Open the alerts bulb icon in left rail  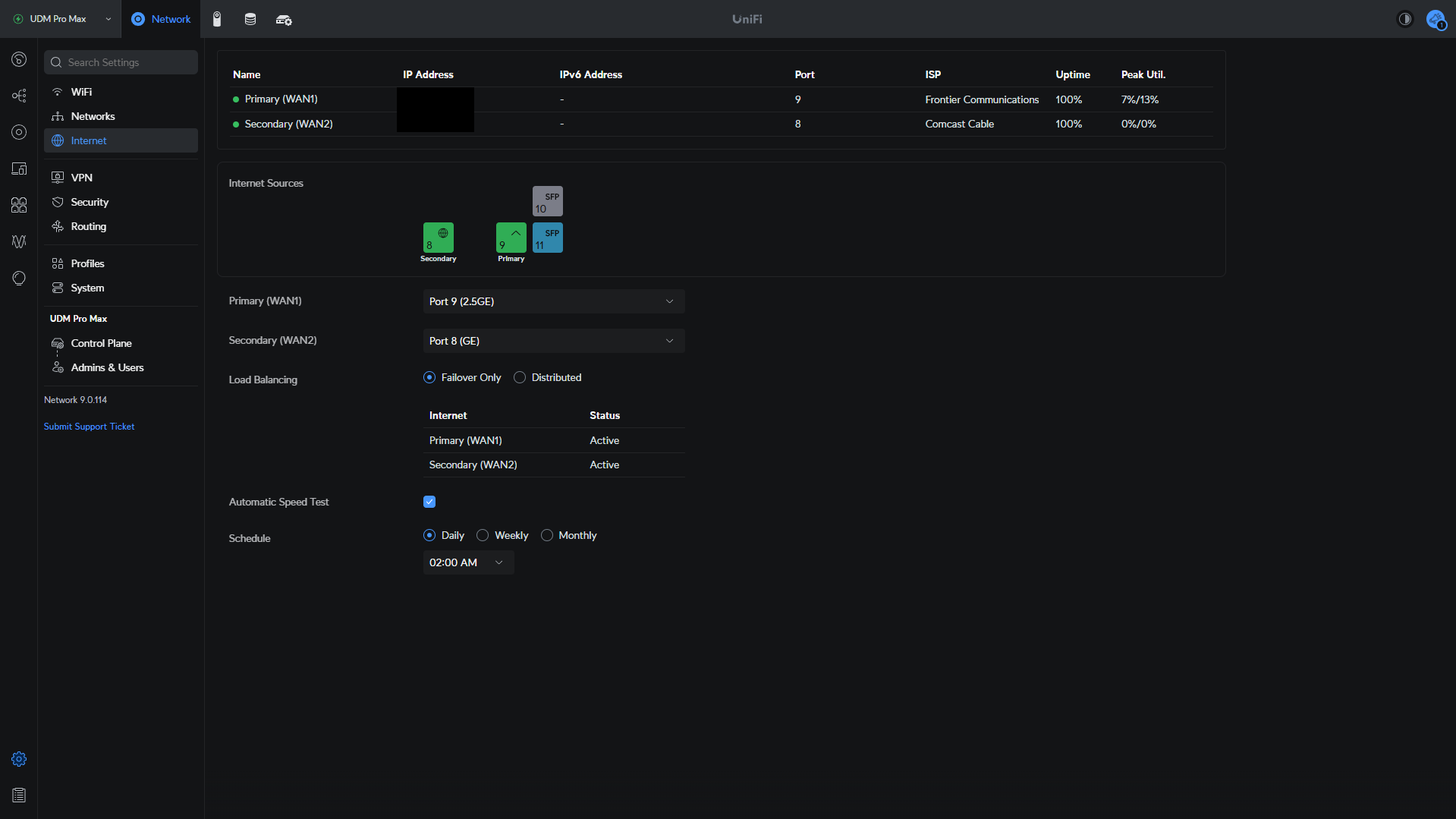pos(19,278)
